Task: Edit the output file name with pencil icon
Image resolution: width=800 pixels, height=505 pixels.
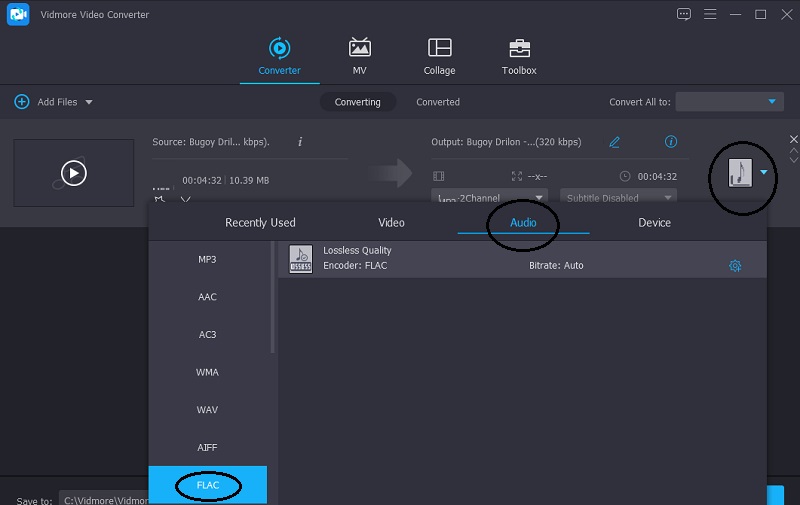Action: [x=614, y=142]
